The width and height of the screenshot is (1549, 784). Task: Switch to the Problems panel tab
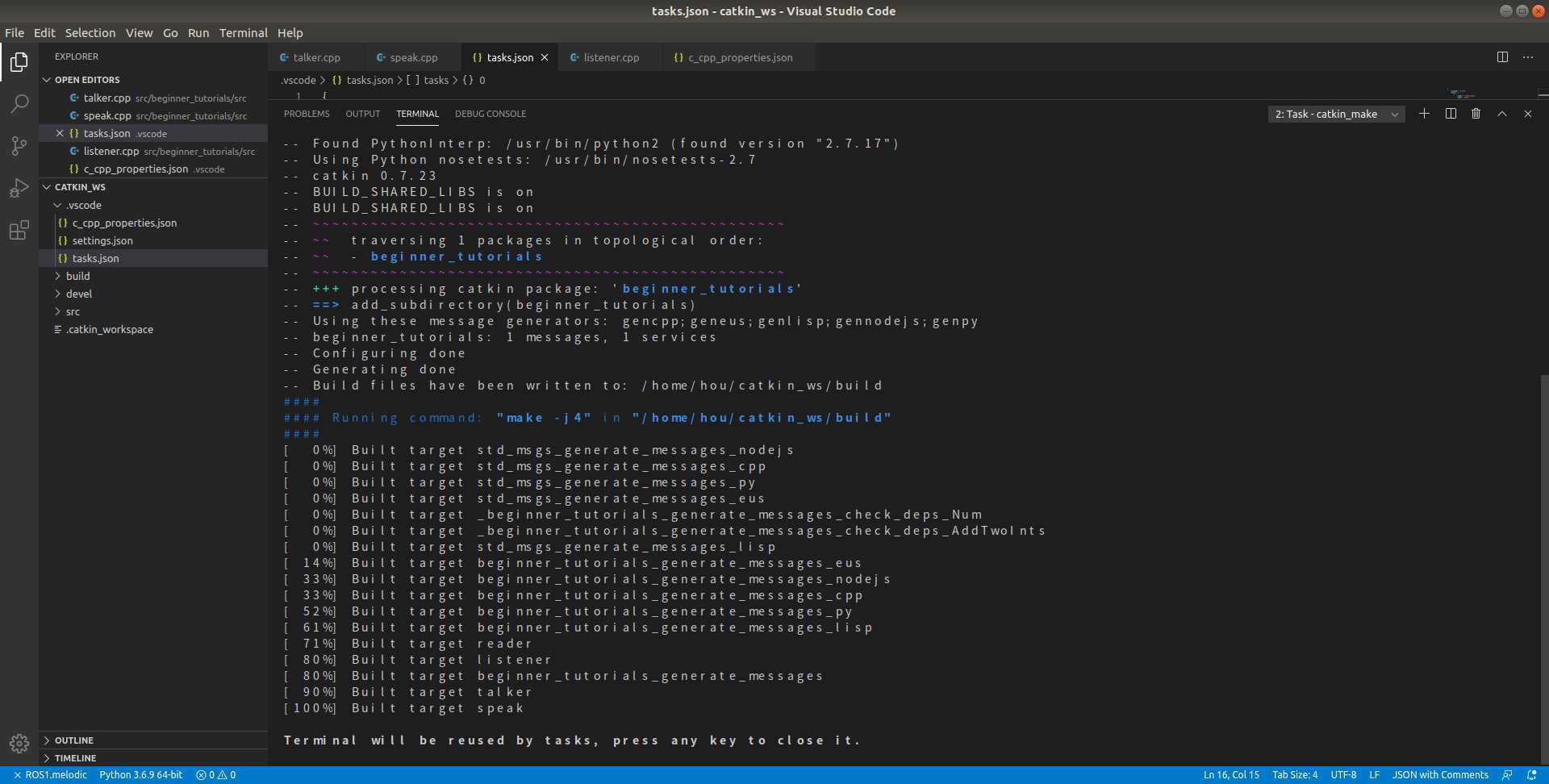click(307, 114)
